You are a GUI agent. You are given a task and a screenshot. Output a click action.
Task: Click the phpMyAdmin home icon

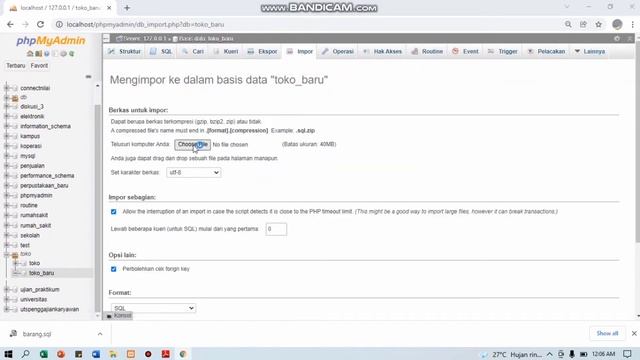click(x=30, y=53)
